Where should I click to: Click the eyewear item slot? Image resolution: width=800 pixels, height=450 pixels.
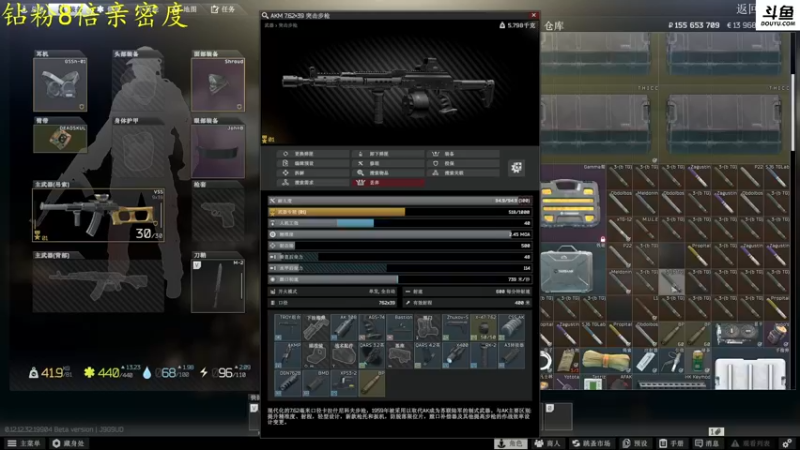[x=218, y=152]
